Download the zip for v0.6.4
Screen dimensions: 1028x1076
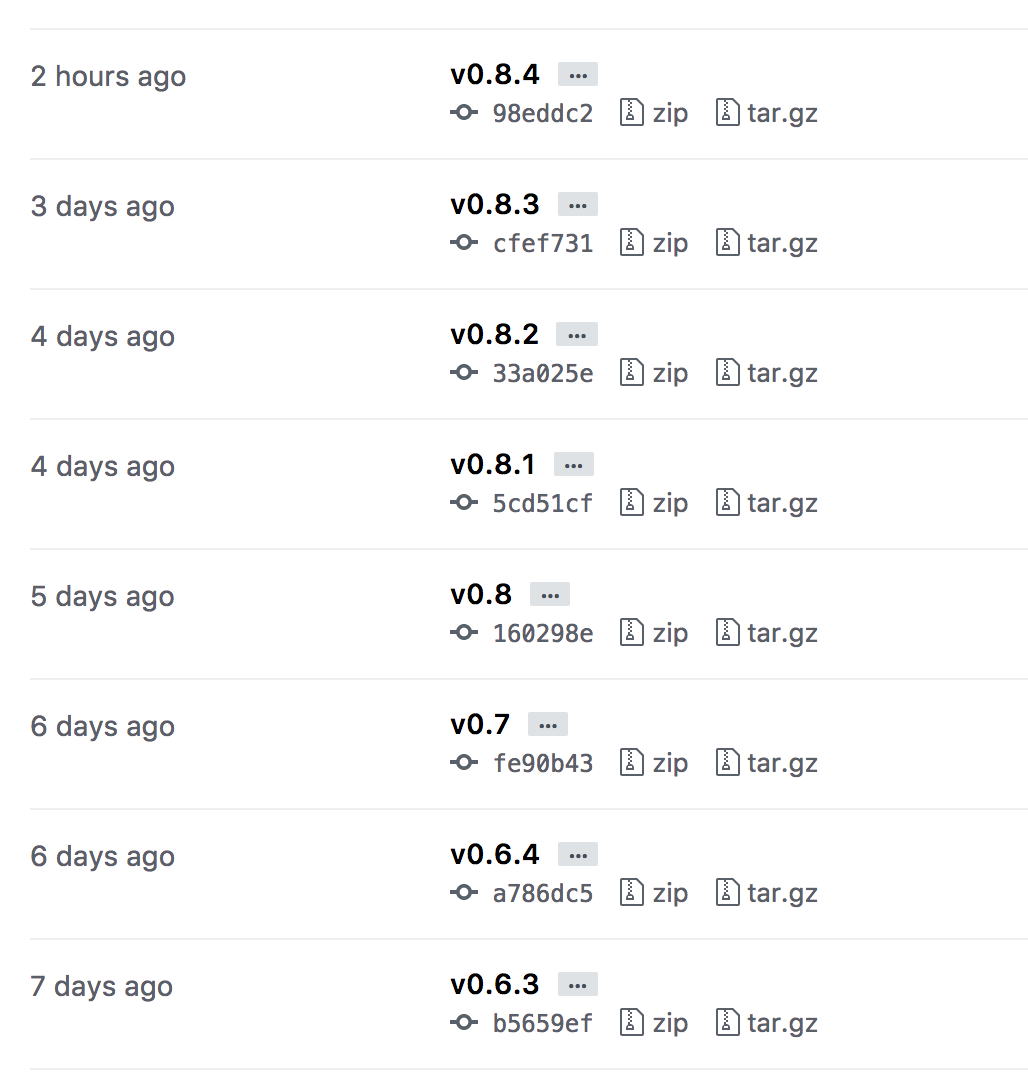669,893
